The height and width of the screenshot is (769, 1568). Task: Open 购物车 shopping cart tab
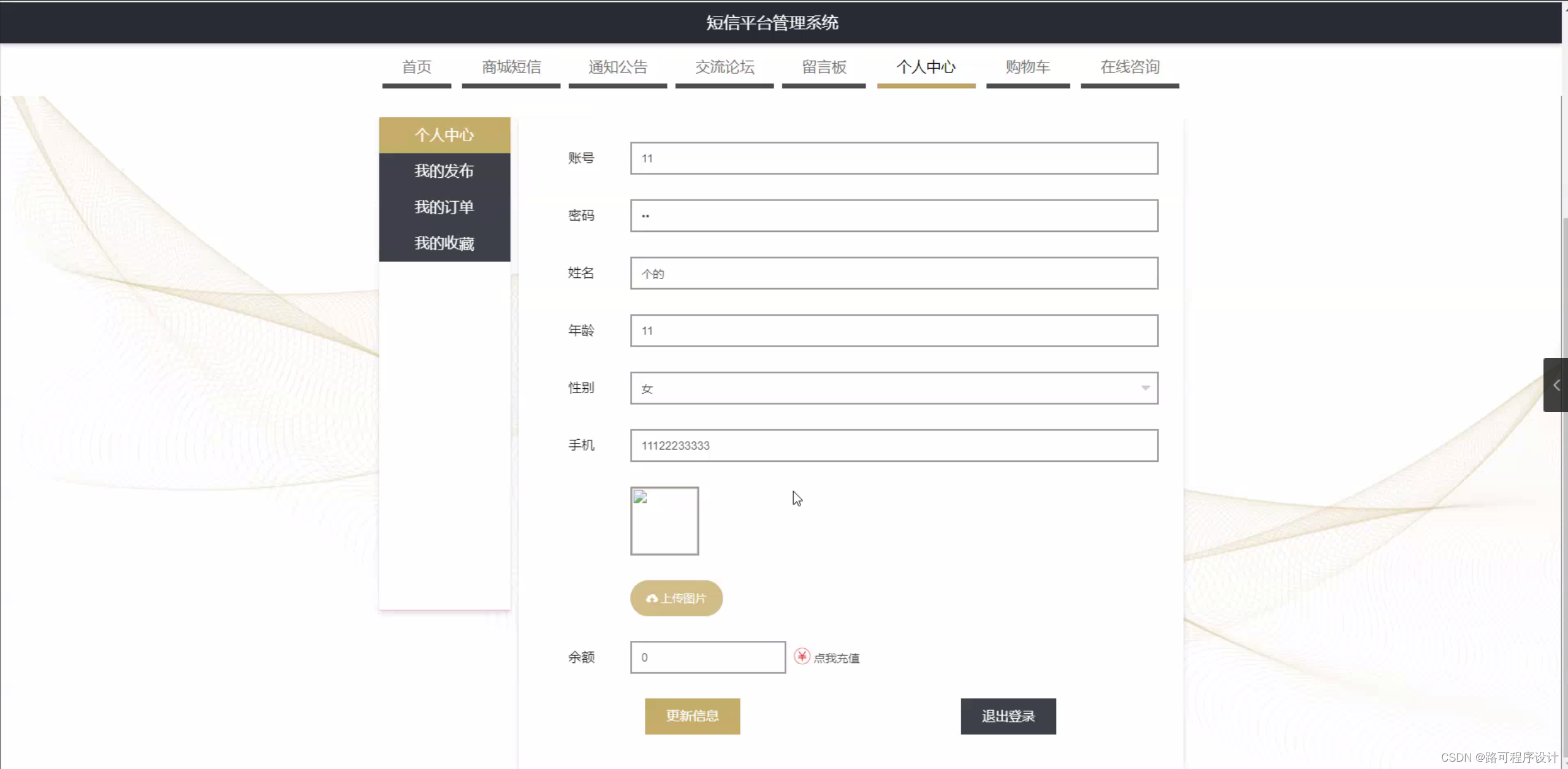pyautogui.click(x=1027, y=67)
